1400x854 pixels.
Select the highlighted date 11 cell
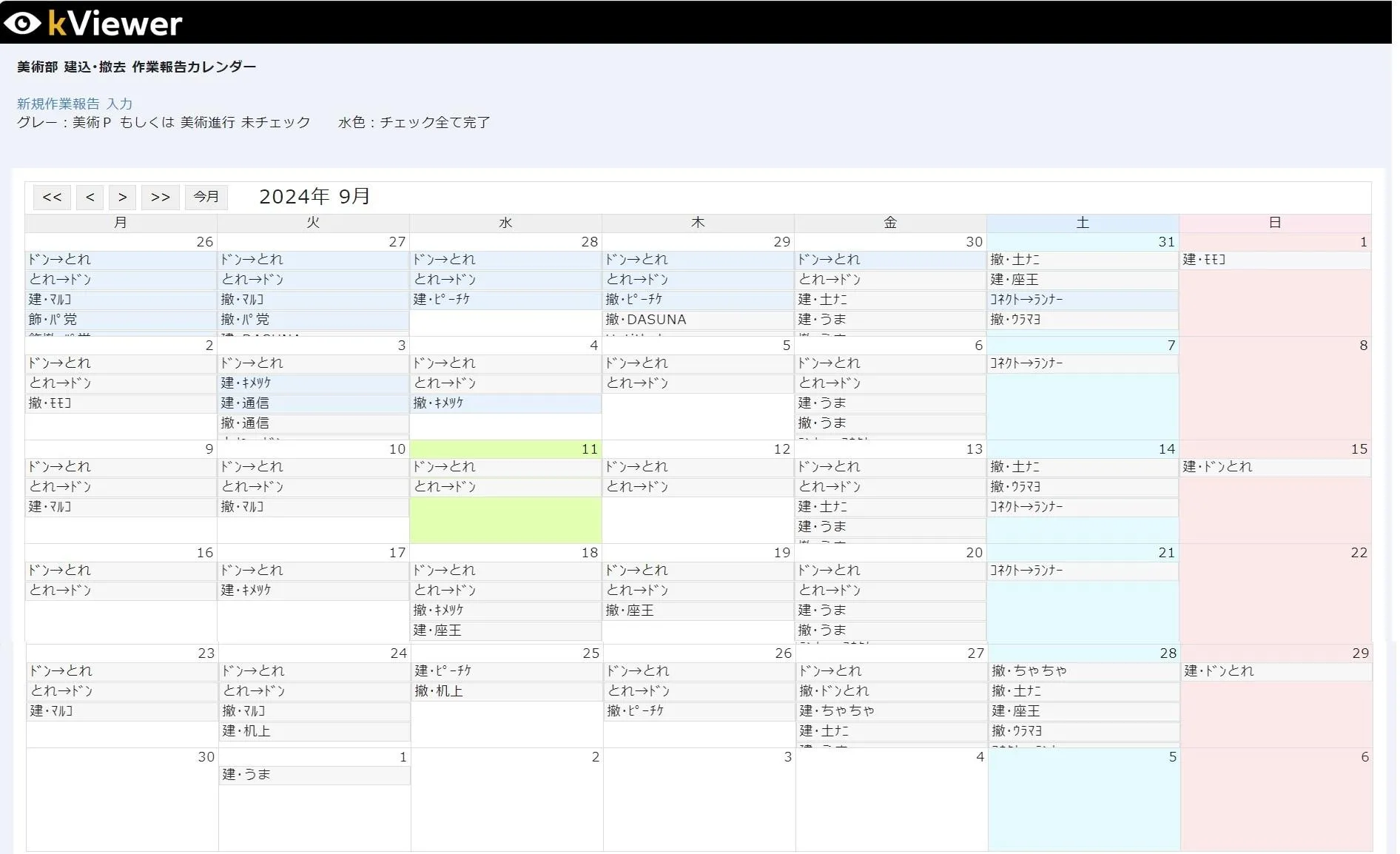pyautogui.click(x=505, y=518)
